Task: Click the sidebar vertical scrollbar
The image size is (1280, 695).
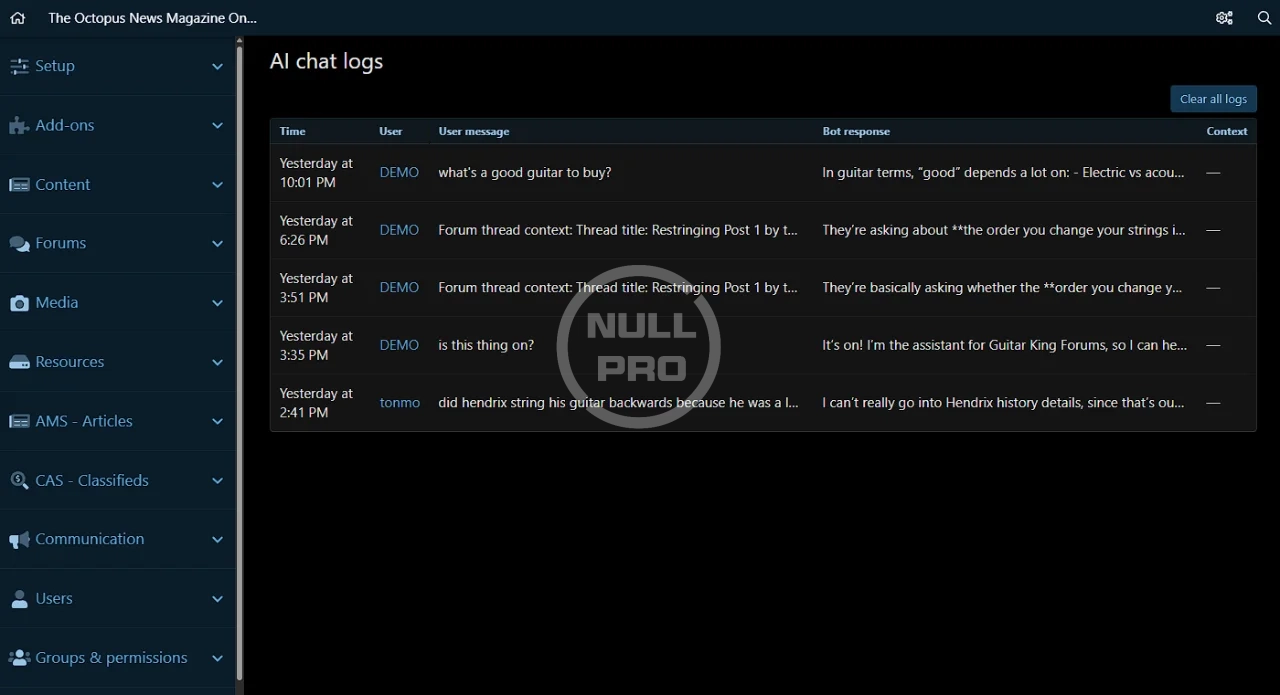Action: tap(239, 360)
